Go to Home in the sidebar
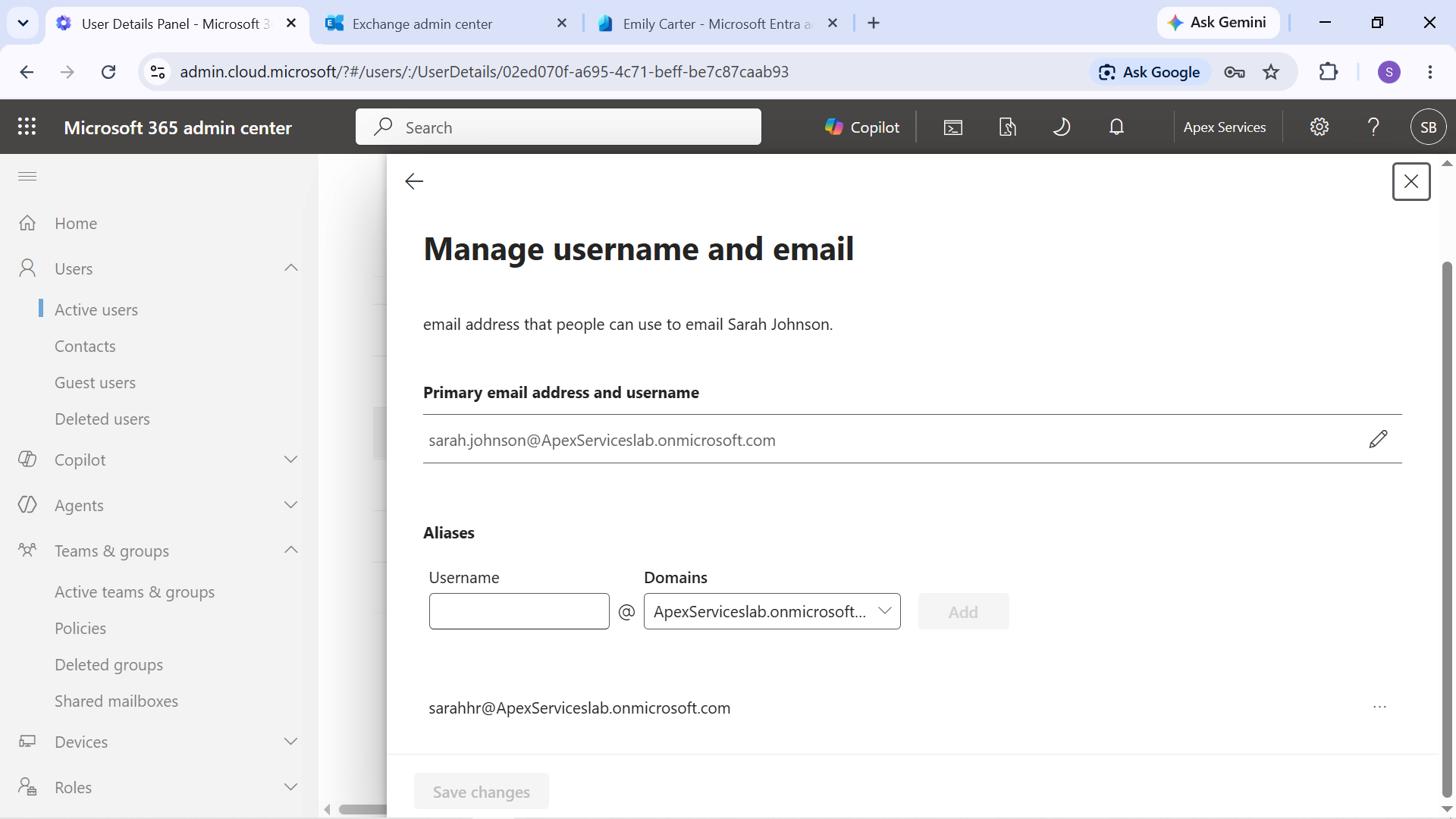This screenshot has height=819, width=1456. tap(76, 224)
